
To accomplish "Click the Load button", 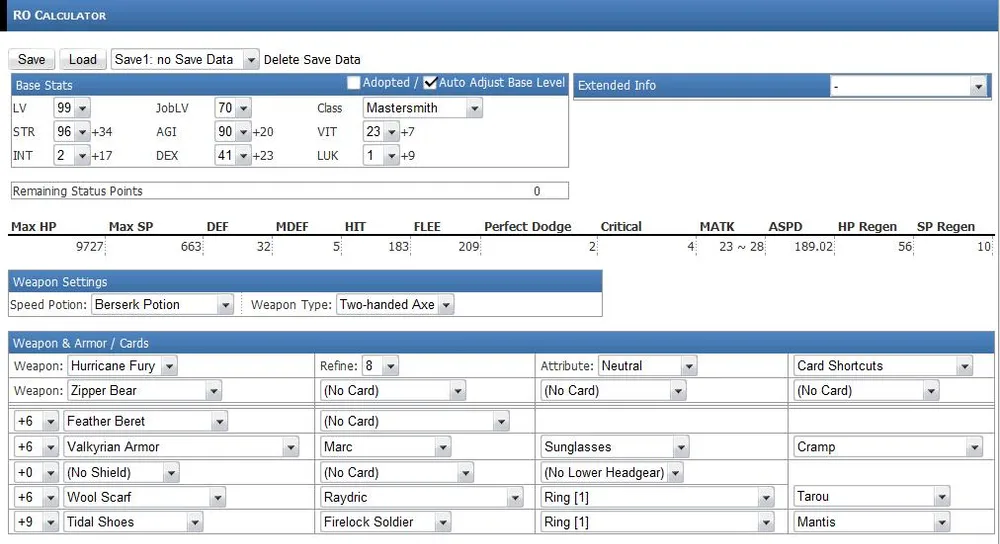I will coord(82,59).
